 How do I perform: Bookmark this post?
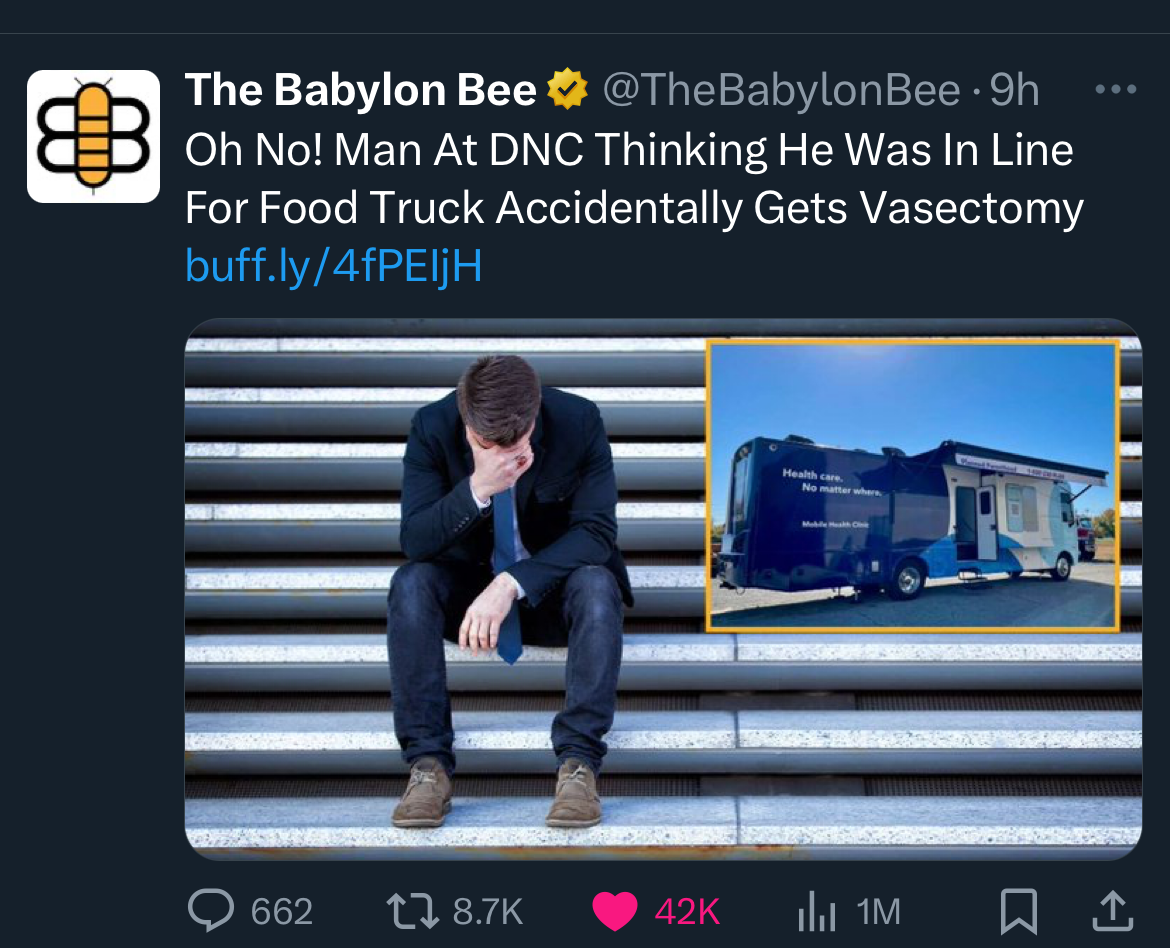tap(1019, 911)
